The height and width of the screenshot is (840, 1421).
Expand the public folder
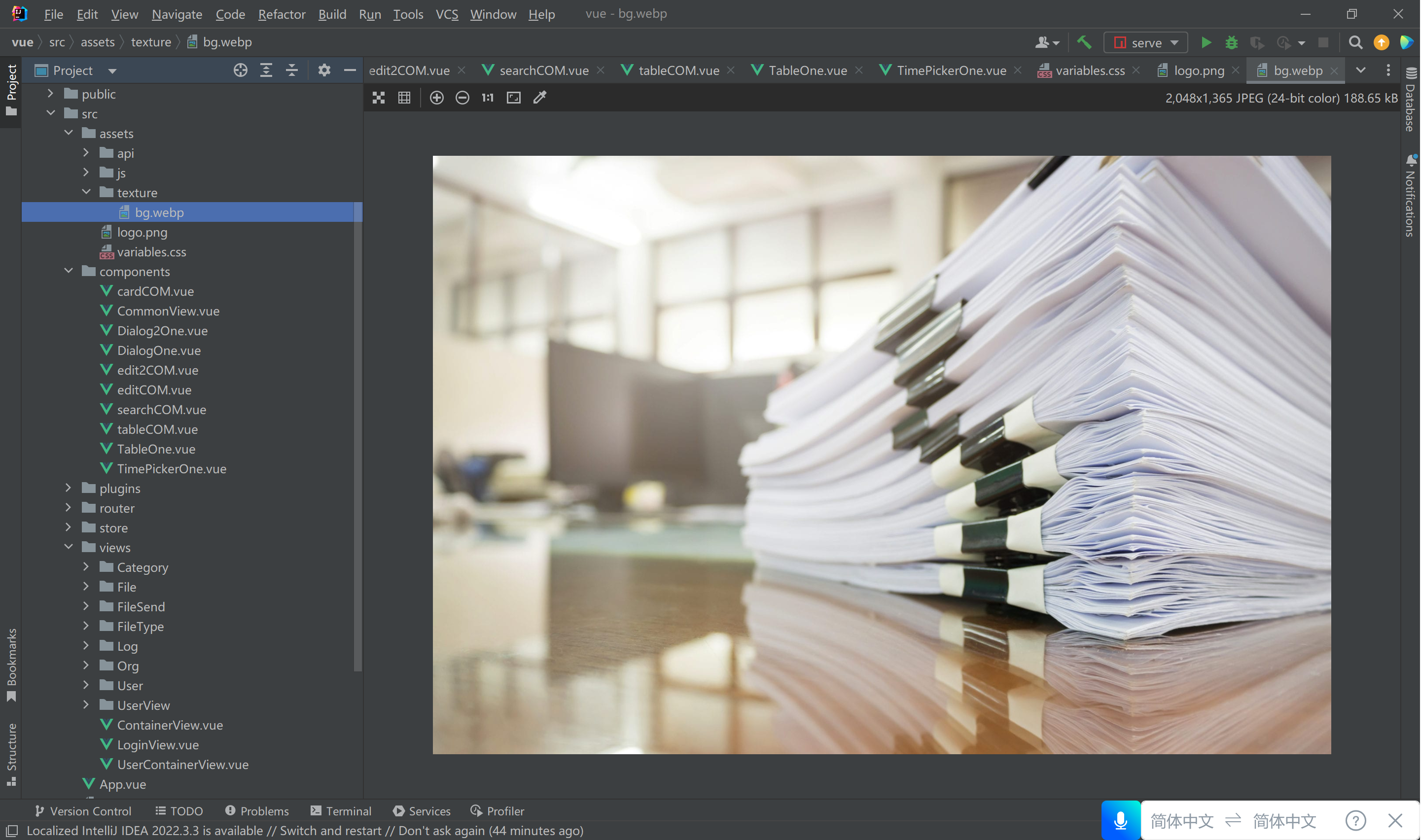[50, 93]
